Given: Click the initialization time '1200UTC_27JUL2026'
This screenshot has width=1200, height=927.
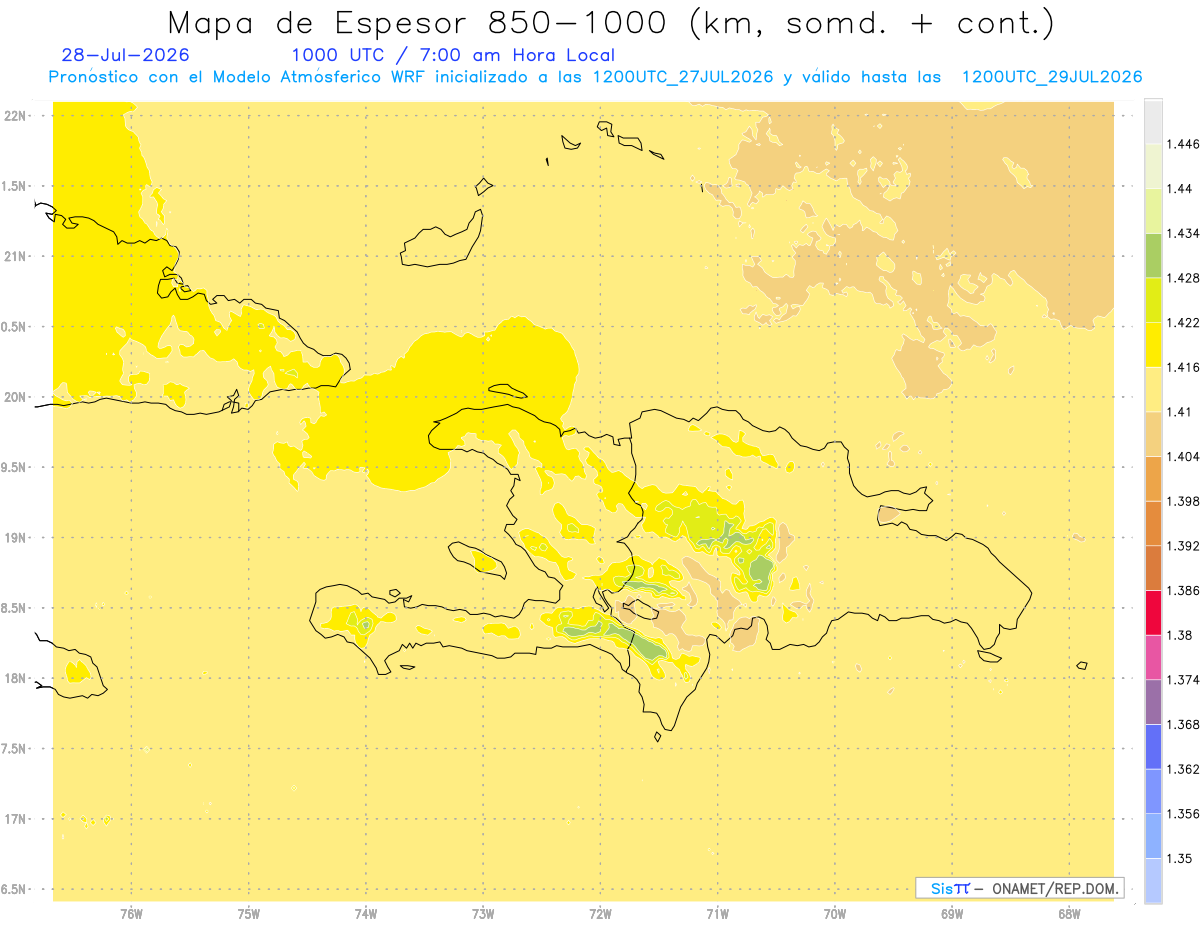Looking at the screenshot, I should [x=683, y=77].
